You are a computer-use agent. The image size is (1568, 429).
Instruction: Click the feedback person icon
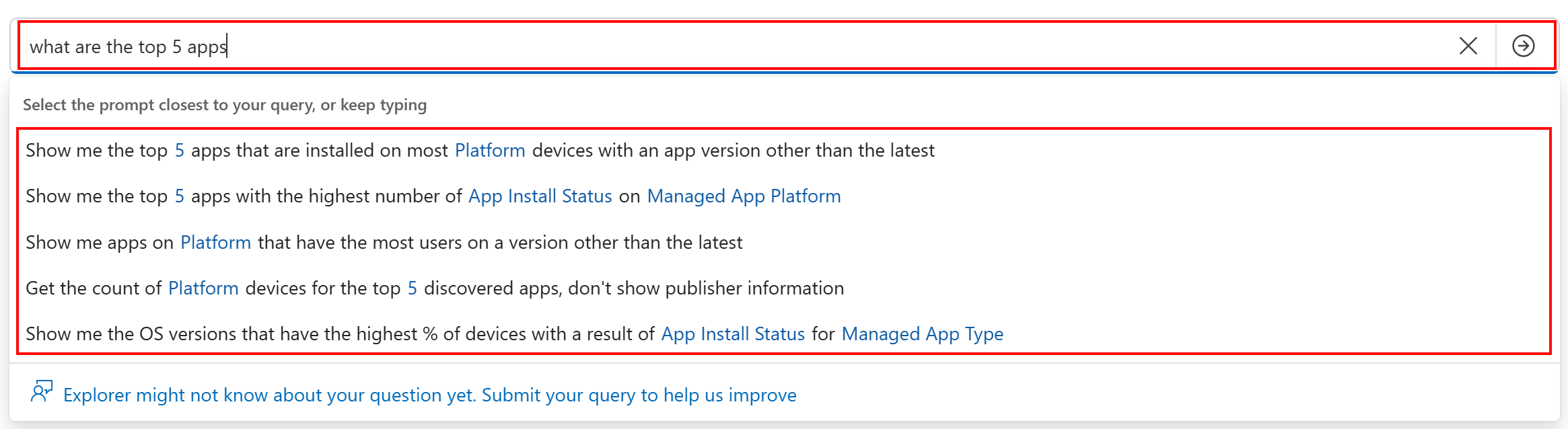(x=42, y=391)
